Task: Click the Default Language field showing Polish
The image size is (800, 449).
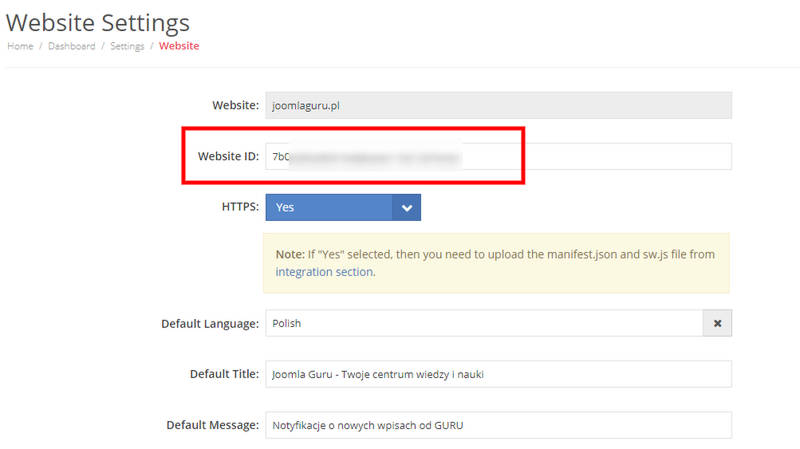Action: click(x=484, y=323)
